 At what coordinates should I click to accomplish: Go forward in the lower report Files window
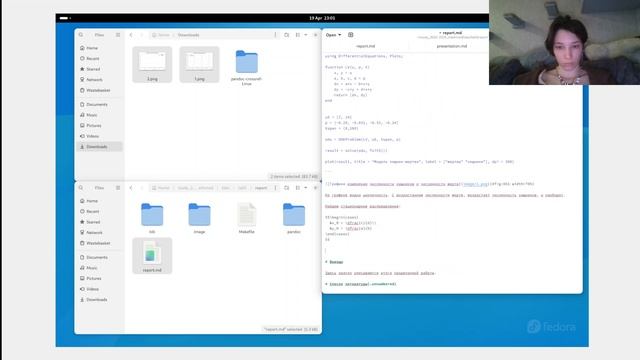click(x=142, y=188)
